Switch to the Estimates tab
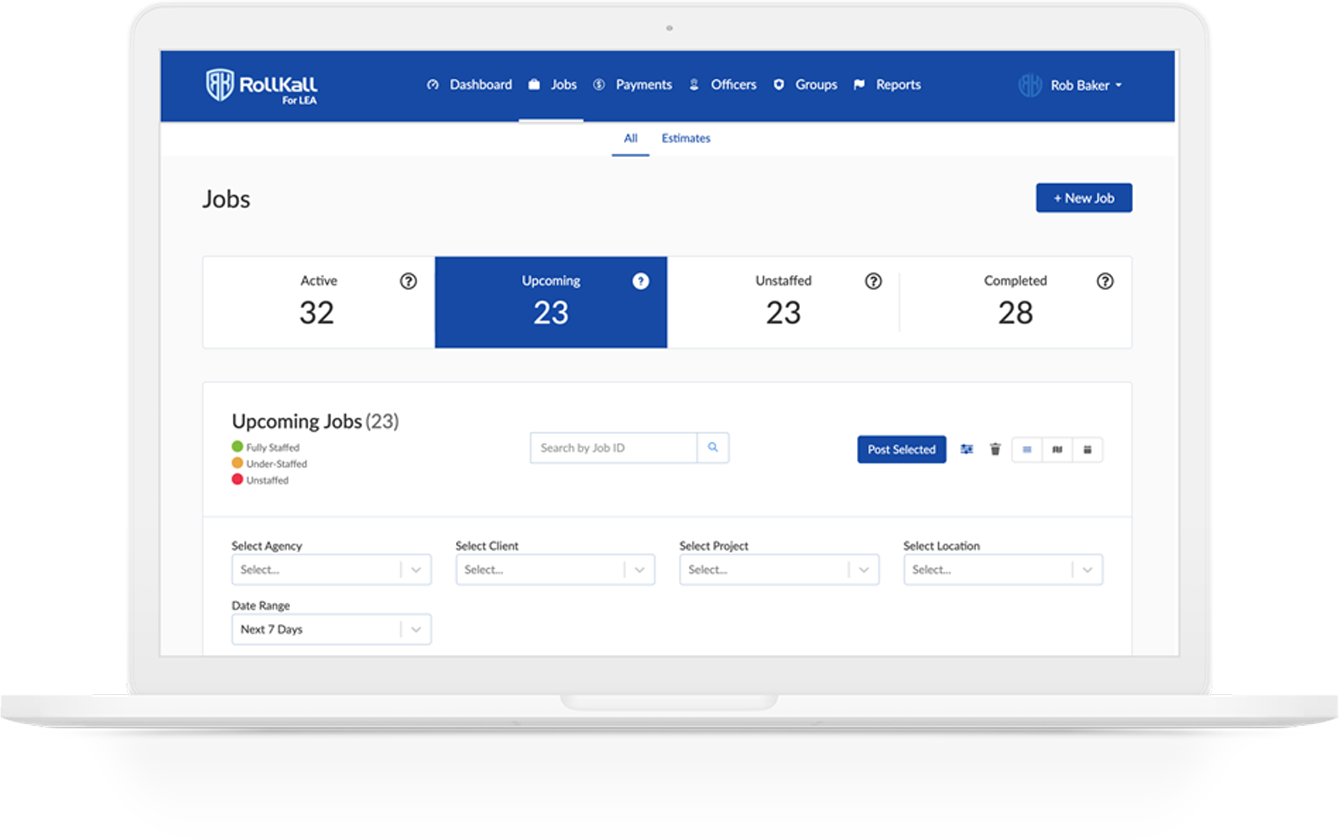This screenshot has height=839, width=1339. tap(685, 138)
